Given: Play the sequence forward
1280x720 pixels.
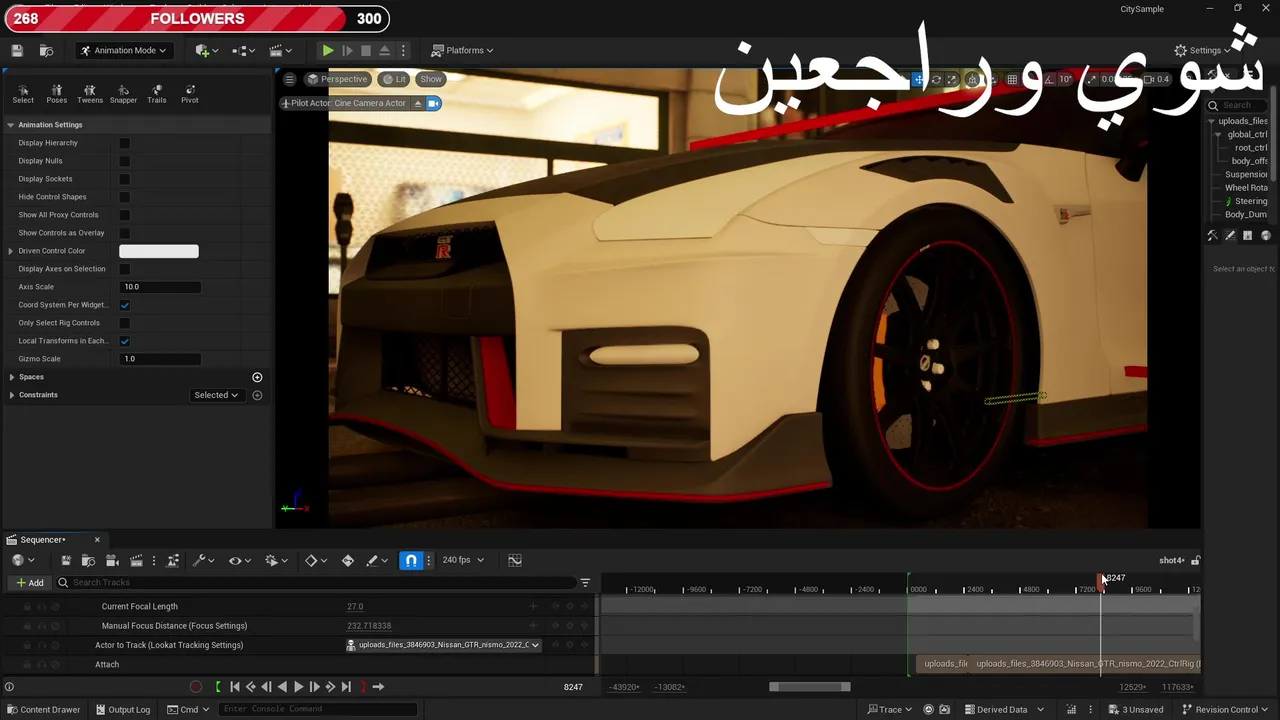Looking at the screenshot, I should point(298,687).
